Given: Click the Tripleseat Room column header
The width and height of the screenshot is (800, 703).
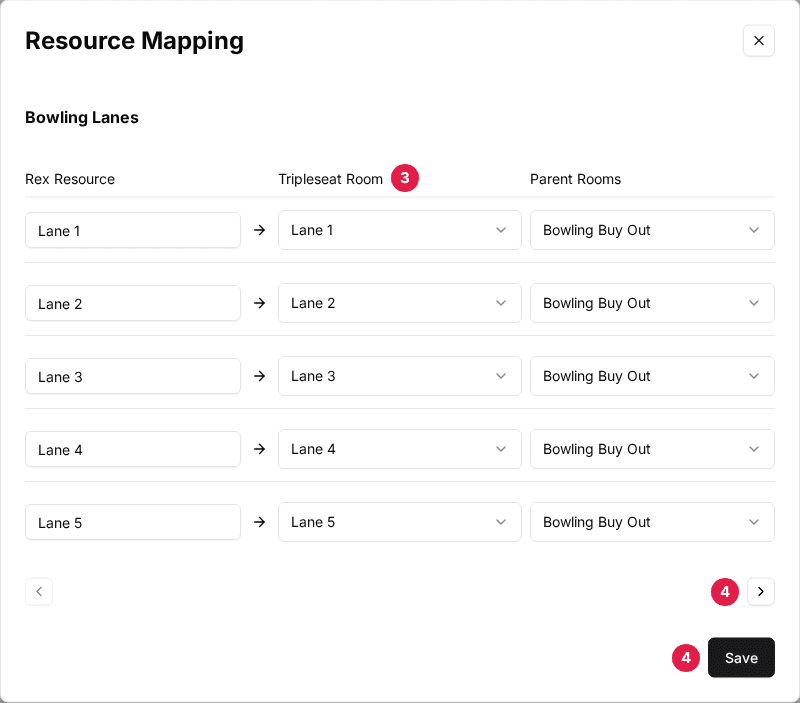Looking at the screenshot, I should pyautogui.click(x=330, y=179).
